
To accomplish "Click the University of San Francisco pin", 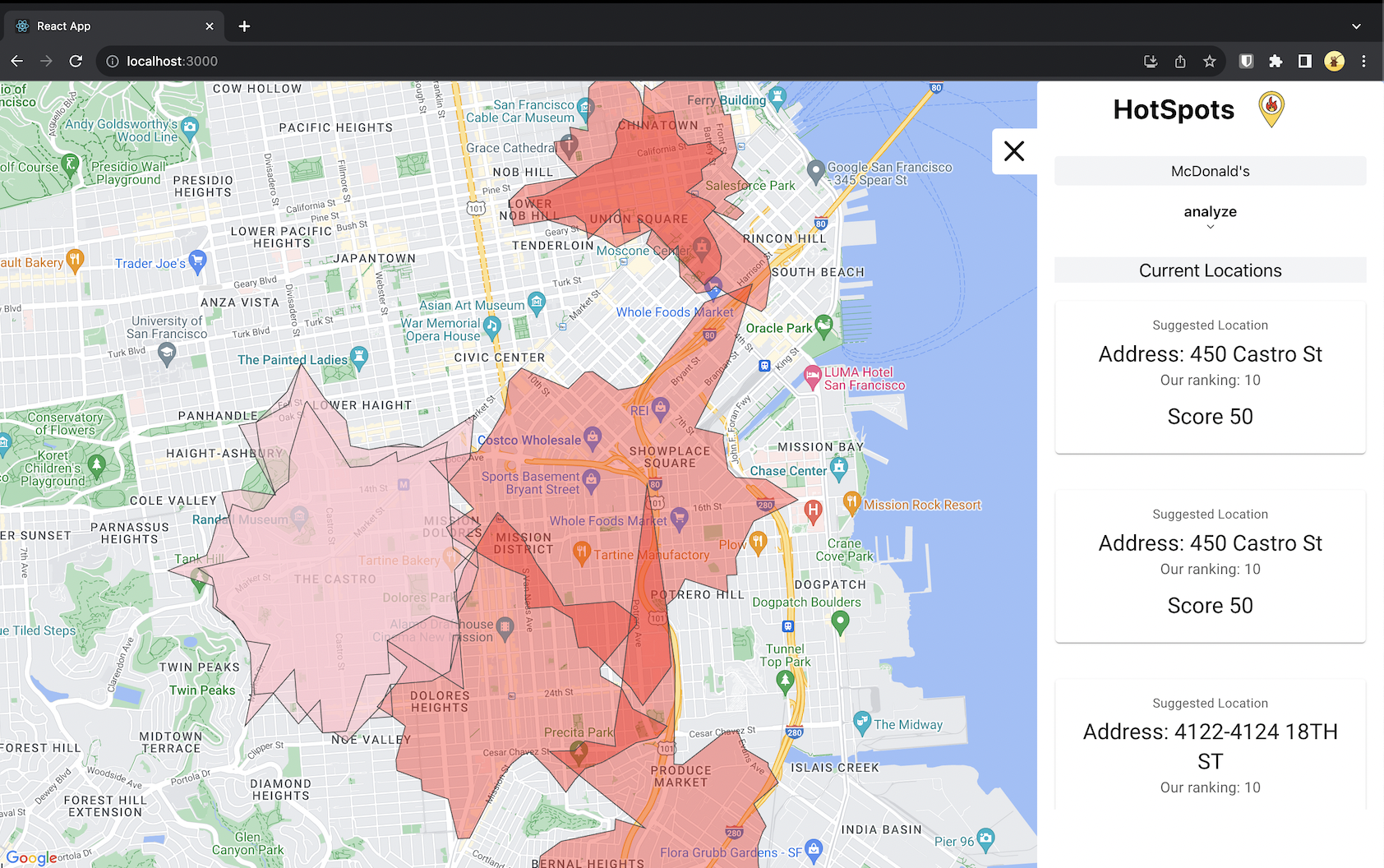I will [167, 354].
